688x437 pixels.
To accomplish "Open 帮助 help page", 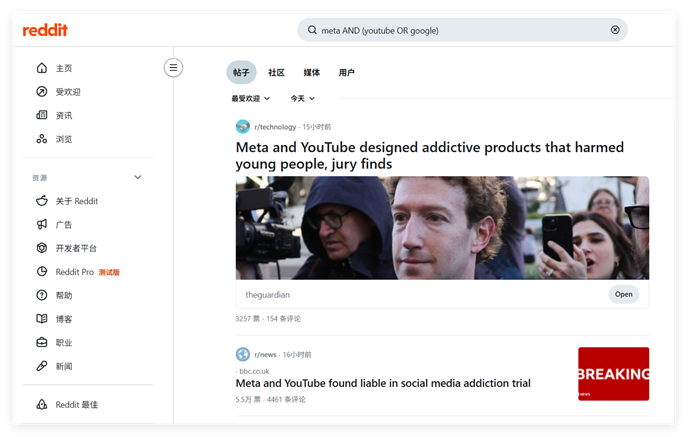I will coord(63,295).
